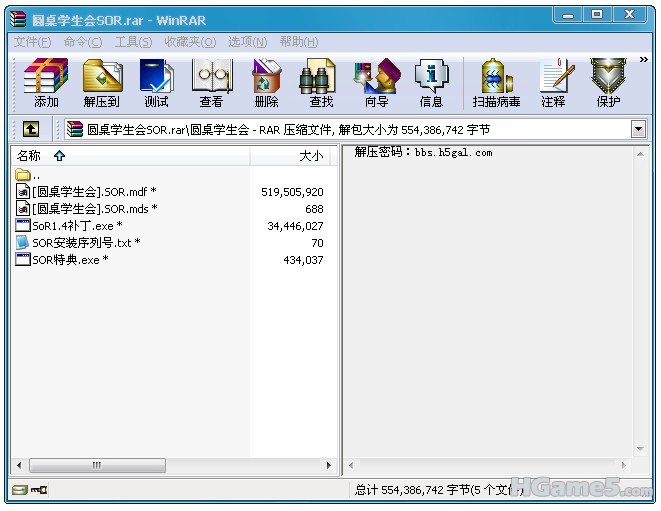
Task: Click file list scroll right arrow
Action: point(328,465)
